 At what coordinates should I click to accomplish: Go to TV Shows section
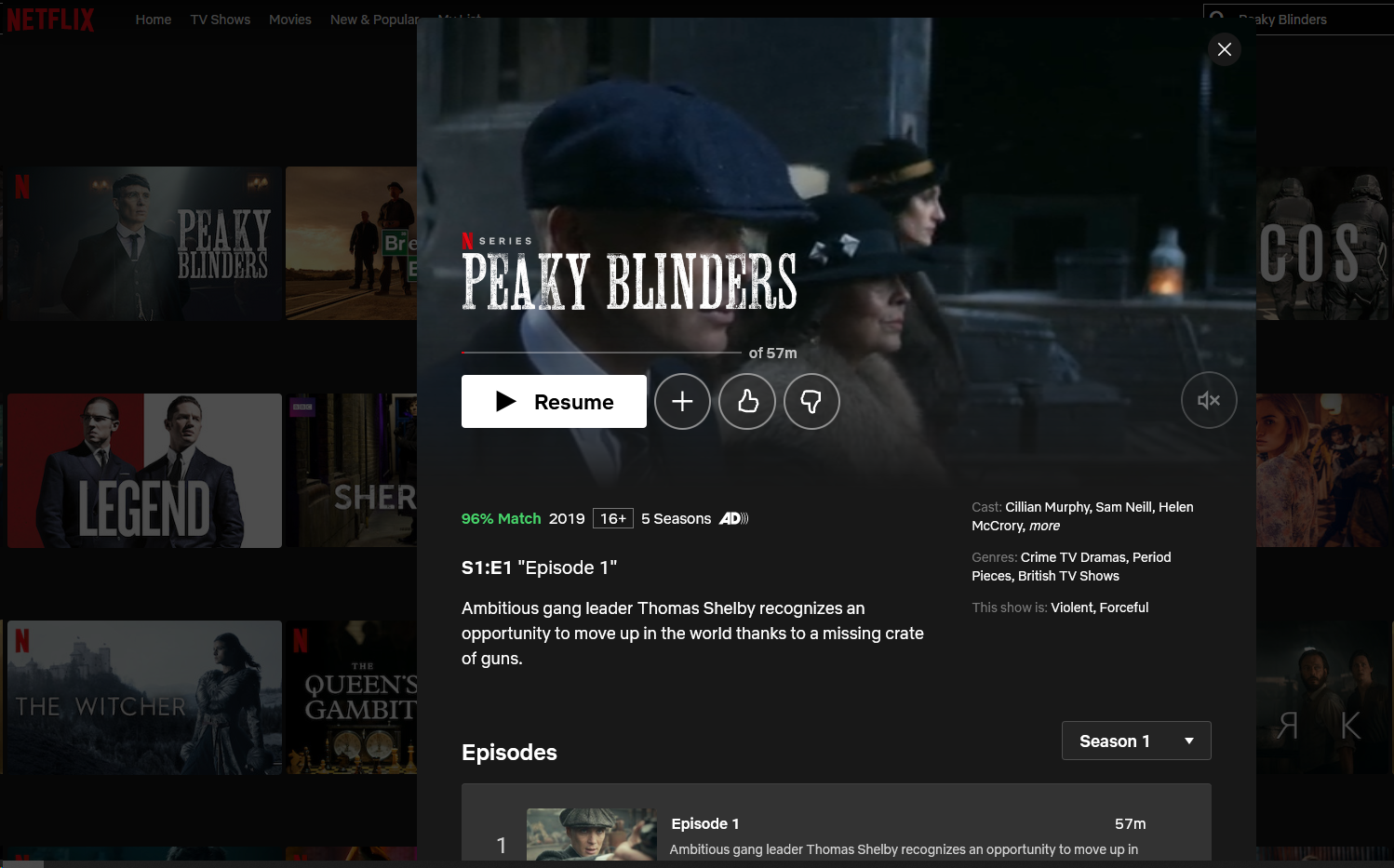(221, 20)
